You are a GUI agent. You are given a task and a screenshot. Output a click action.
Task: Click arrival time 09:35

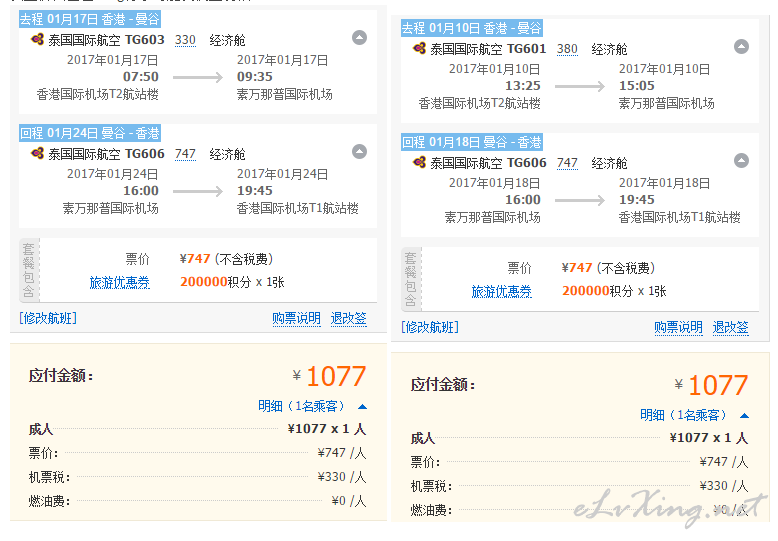click(255, 77)
